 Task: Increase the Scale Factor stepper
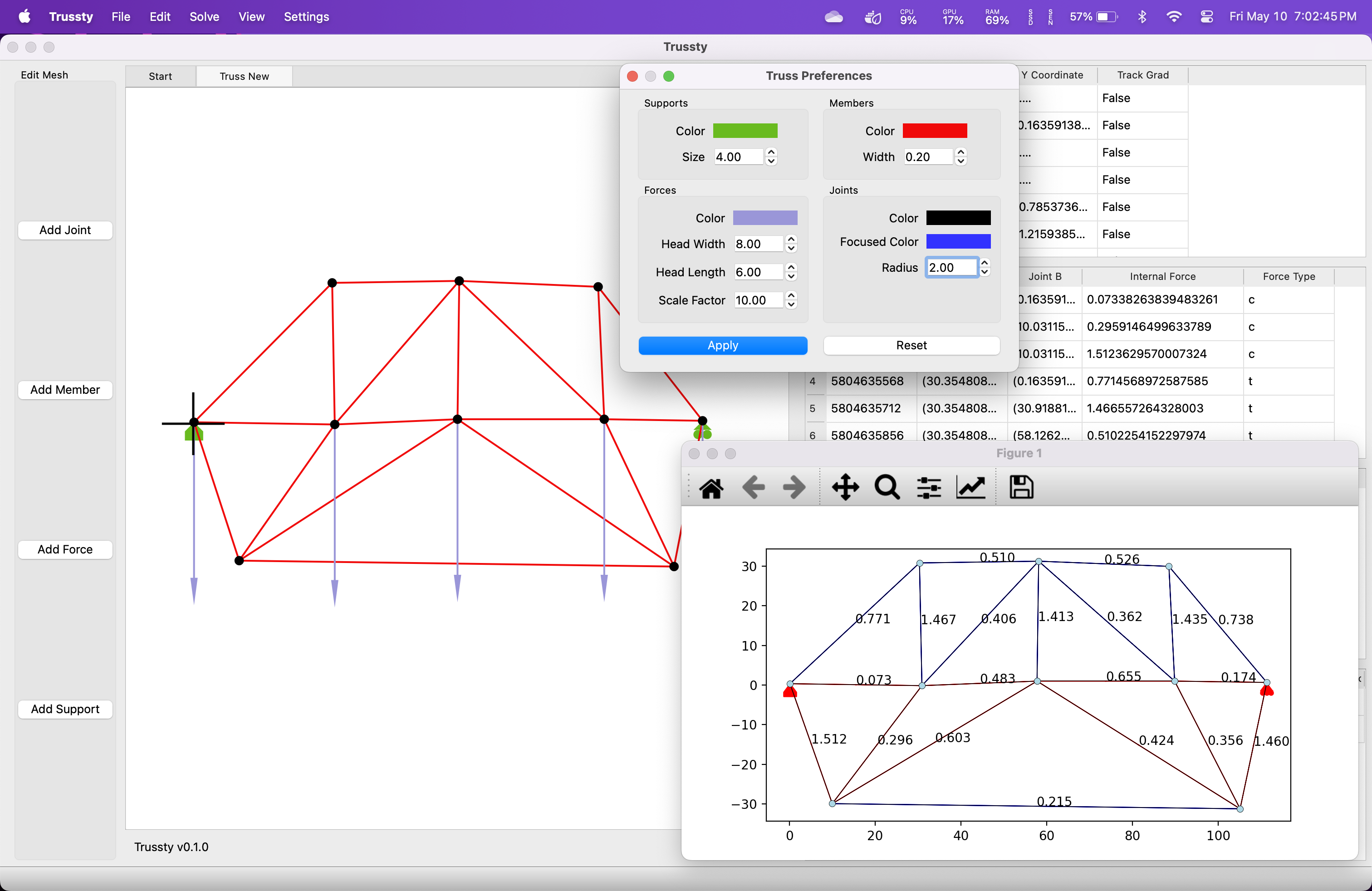[792, 296]
